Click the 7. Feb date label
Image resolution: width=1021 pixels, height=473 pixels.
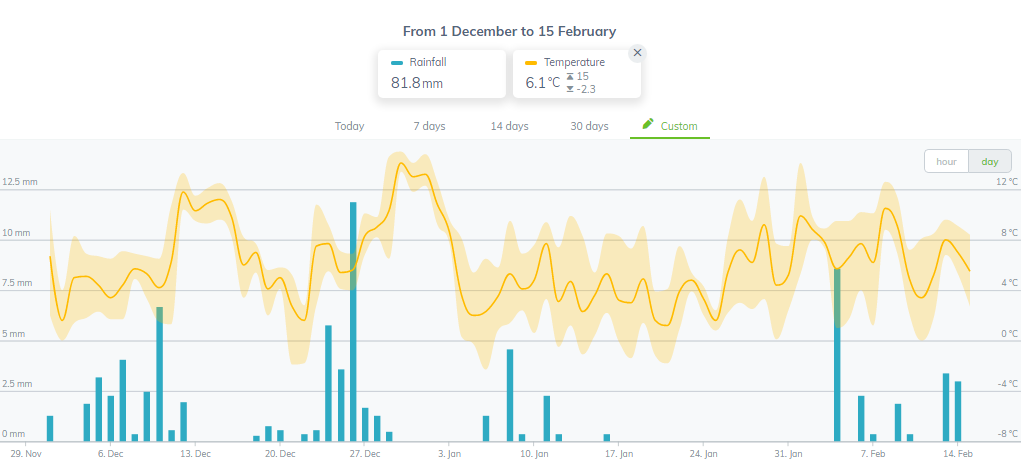[x=873, y=453]
